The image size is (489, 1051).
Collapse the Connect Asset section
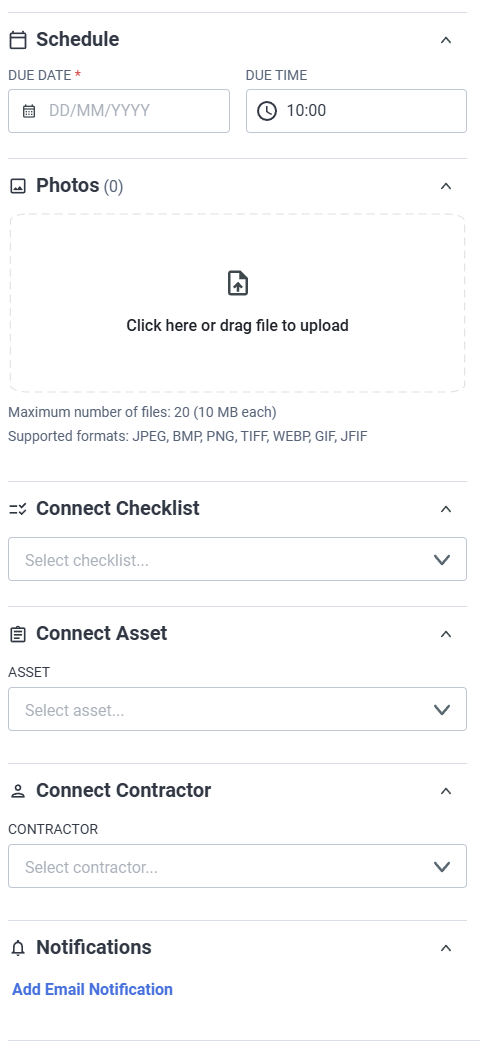coord(446,634)
